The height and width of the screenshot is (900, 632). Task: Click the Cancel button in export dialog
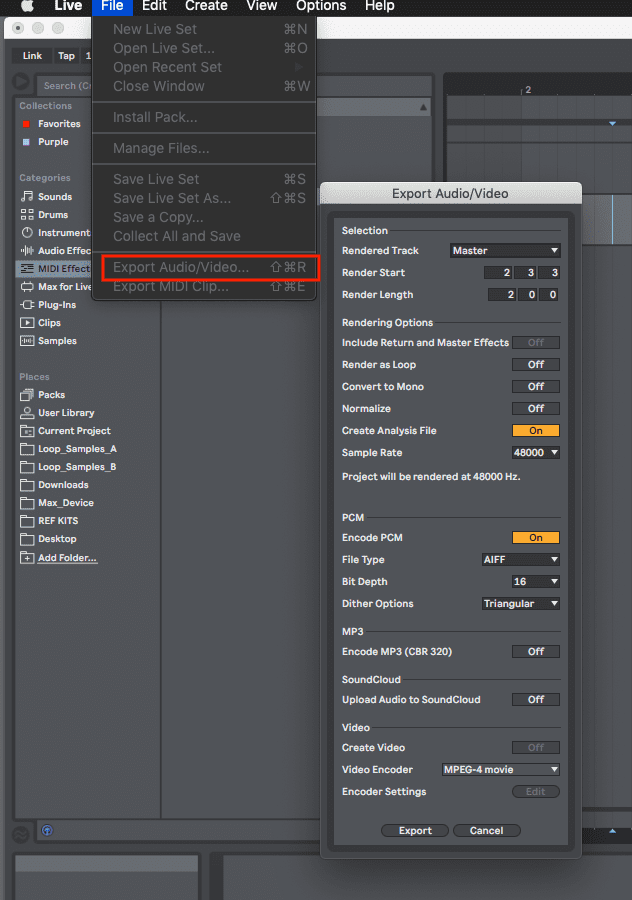pos(486,831)
